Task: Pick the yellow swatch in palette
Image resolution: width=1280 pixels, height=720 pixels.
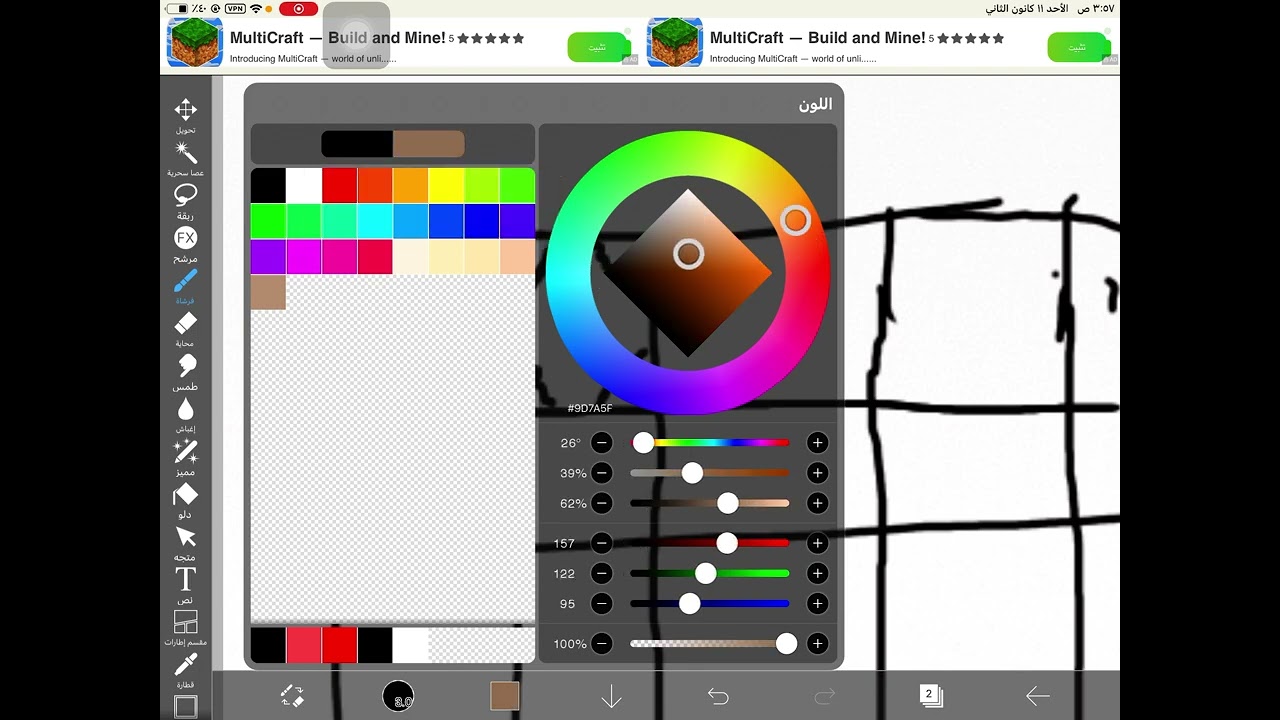Action: [x=446, y=185]
